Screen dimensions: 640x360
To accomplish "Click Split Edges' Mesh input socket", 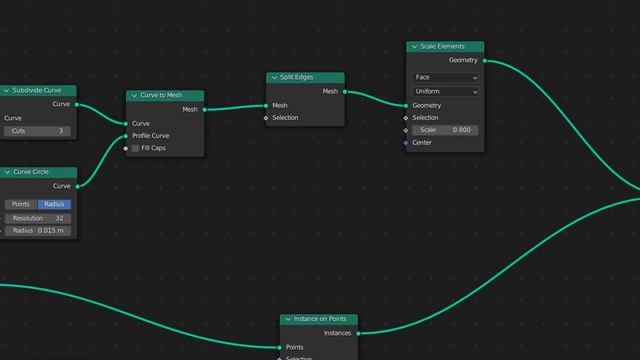I will pos(266,106).
